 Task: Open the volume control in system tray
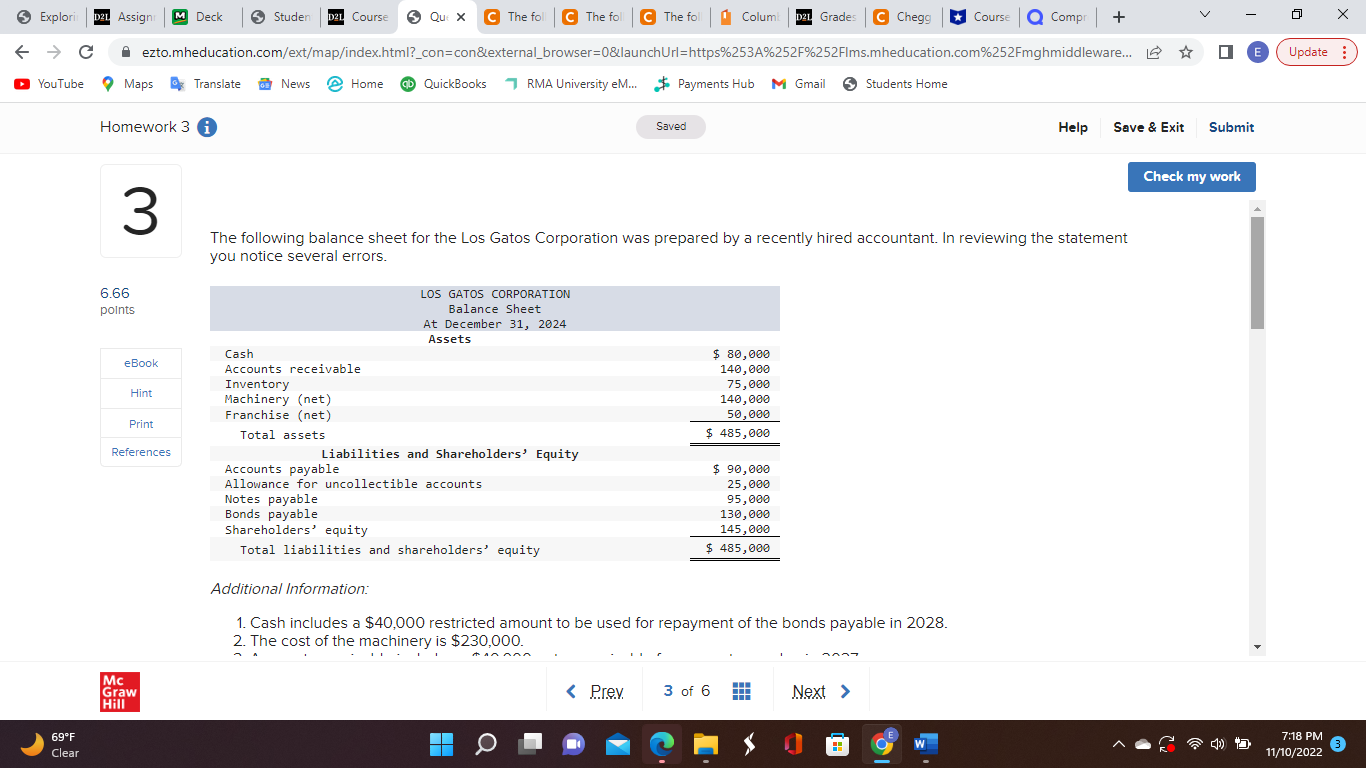tap(1217, 745)
